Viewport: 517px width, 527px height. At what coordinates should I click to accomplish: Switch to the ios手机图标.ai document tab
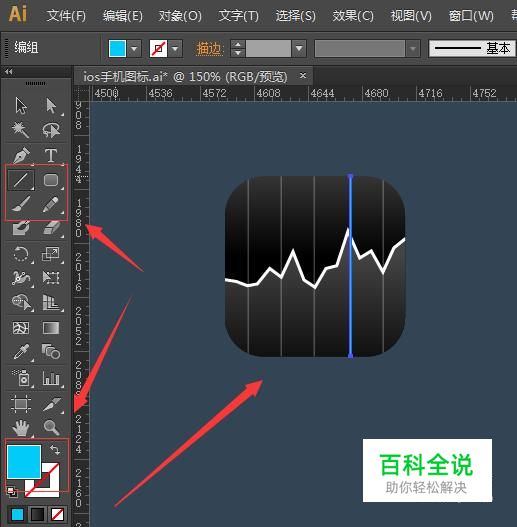[x=185, y=77]
